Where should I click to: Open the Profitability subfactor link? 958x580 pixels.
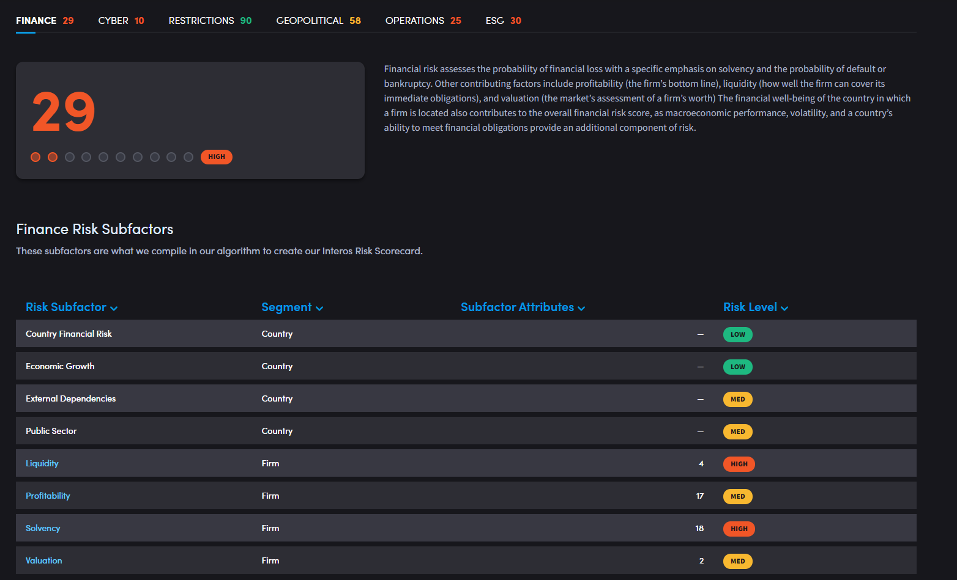[48, 496]
